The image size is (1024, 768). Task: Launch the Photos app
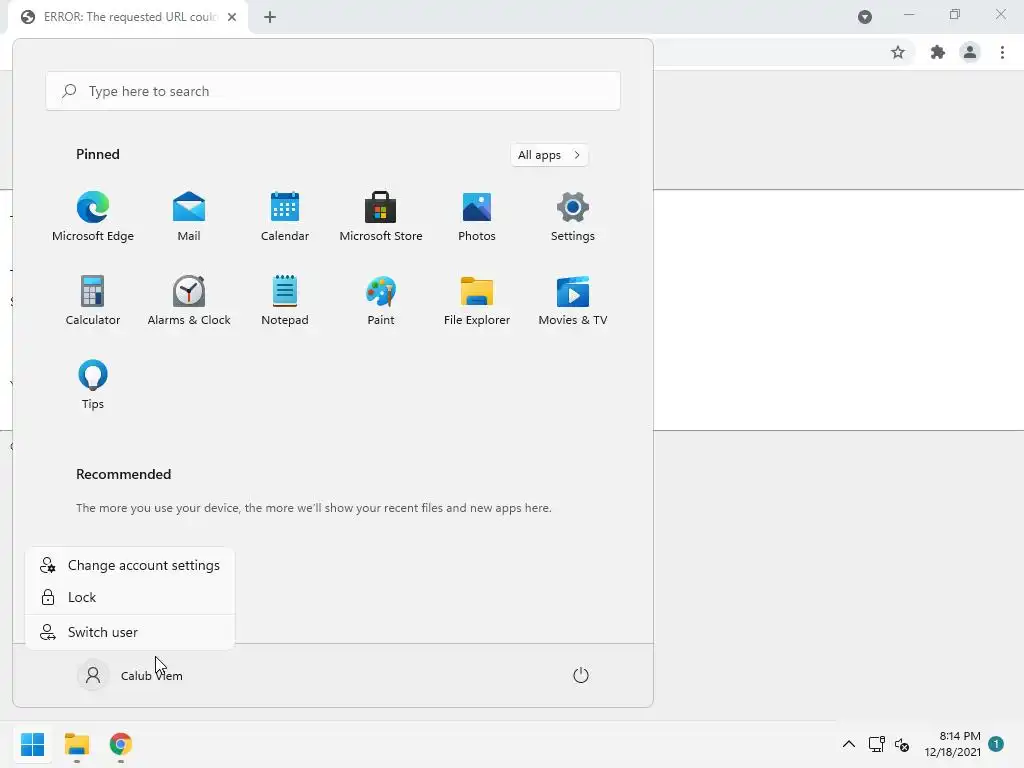click(477, 217)
